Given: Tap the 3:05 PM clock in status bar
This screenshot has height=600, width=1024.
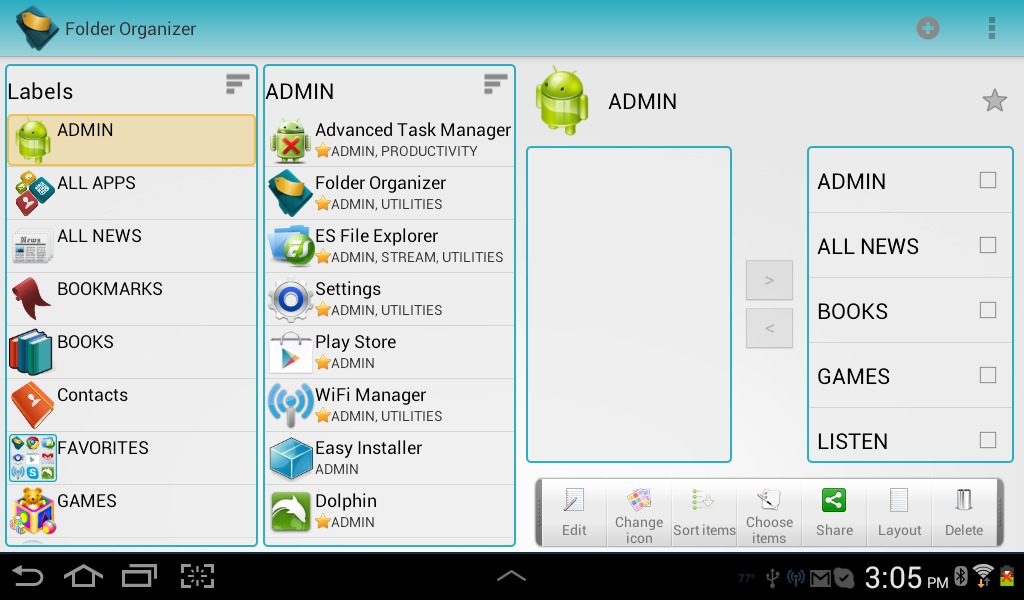Looking at the screenshot, I should click(906, 577).
